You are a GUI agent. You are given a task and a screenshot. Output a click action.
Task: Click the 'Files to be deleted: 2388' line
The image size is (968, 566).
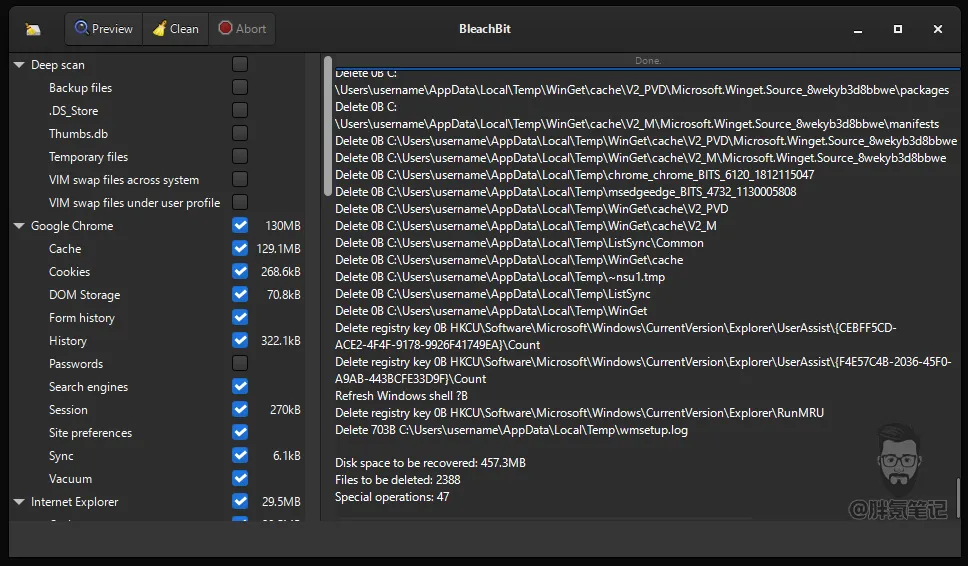click(398, 480)
